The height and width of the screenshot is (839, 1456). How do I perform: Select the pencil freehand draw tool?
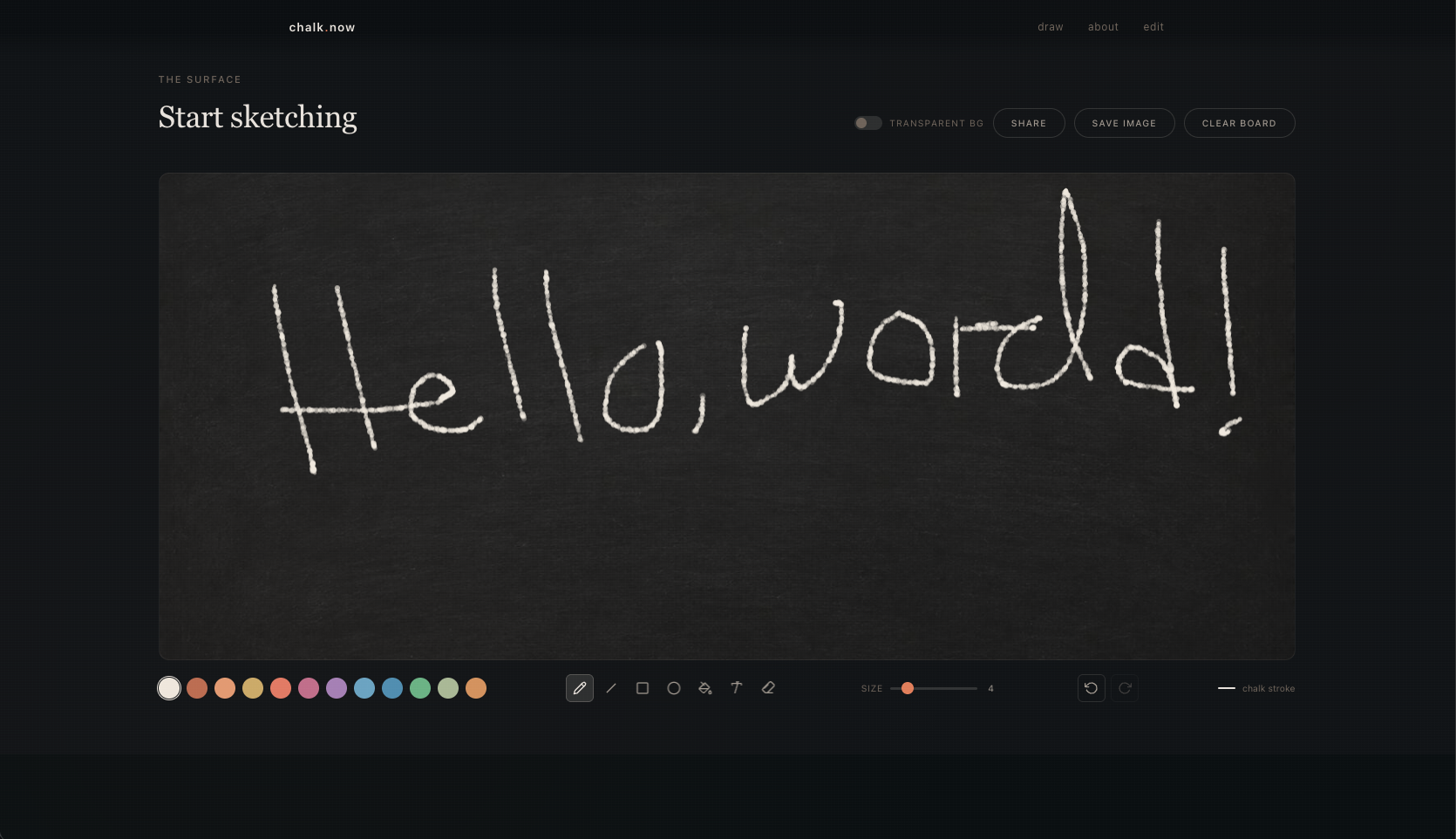(x=580, y=688)
